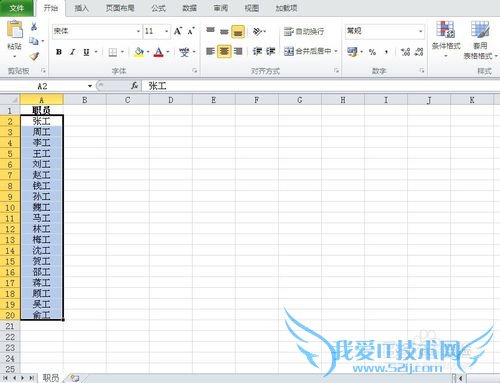
Task: Select column B header
Action: coord(85,100)
